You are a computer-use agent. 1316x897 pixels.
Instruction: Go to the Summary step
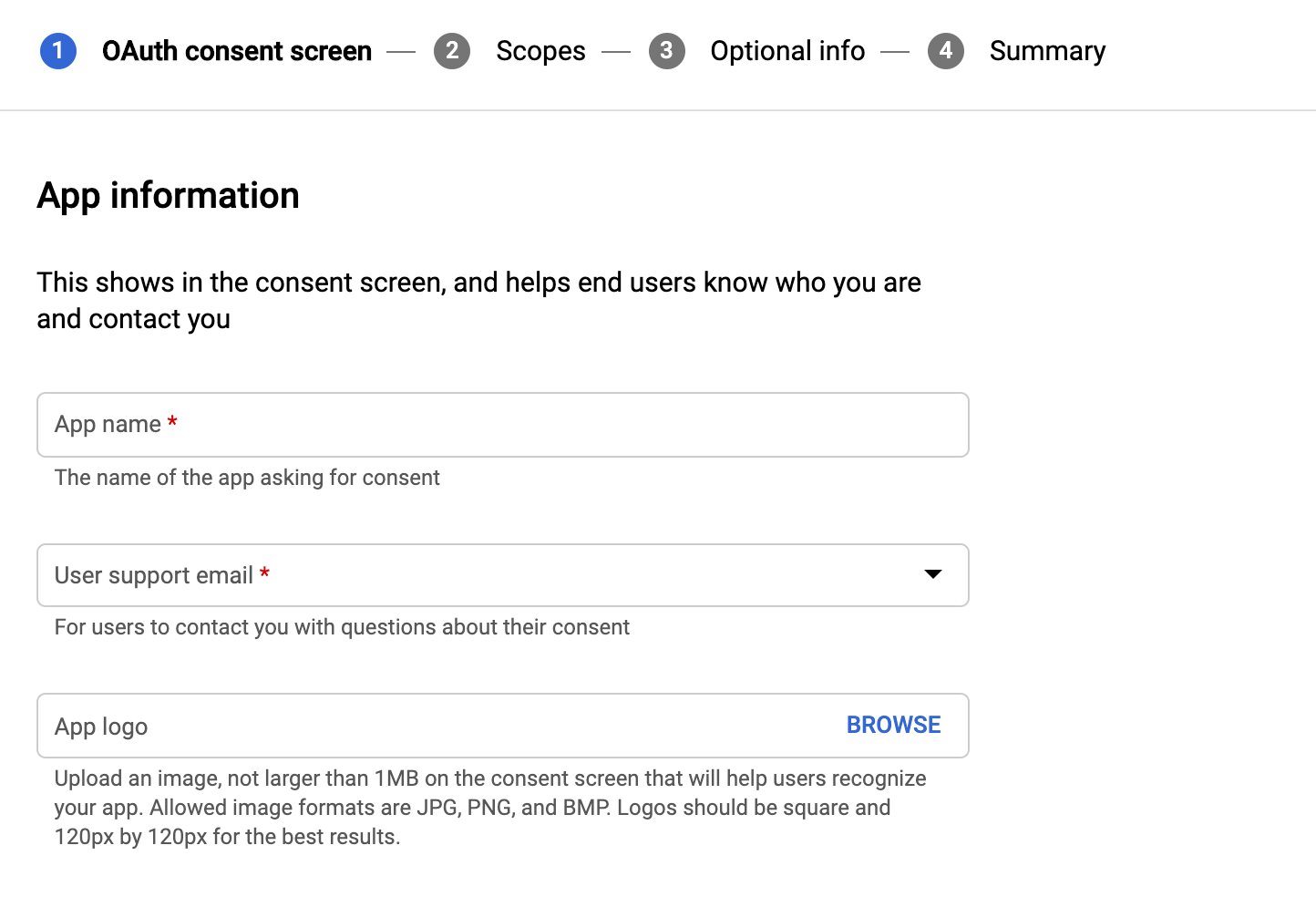point(1047,51)
